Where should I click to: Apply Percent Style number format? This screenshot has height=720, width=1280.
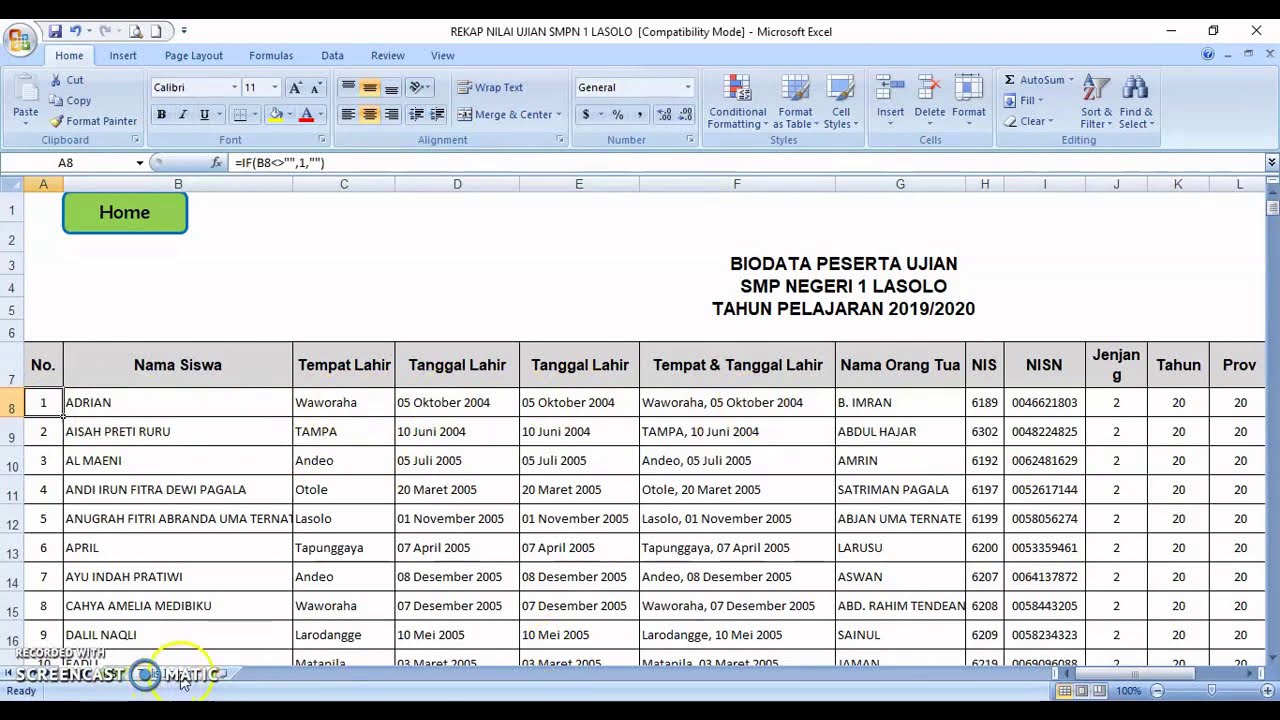(x=617, y=115)
